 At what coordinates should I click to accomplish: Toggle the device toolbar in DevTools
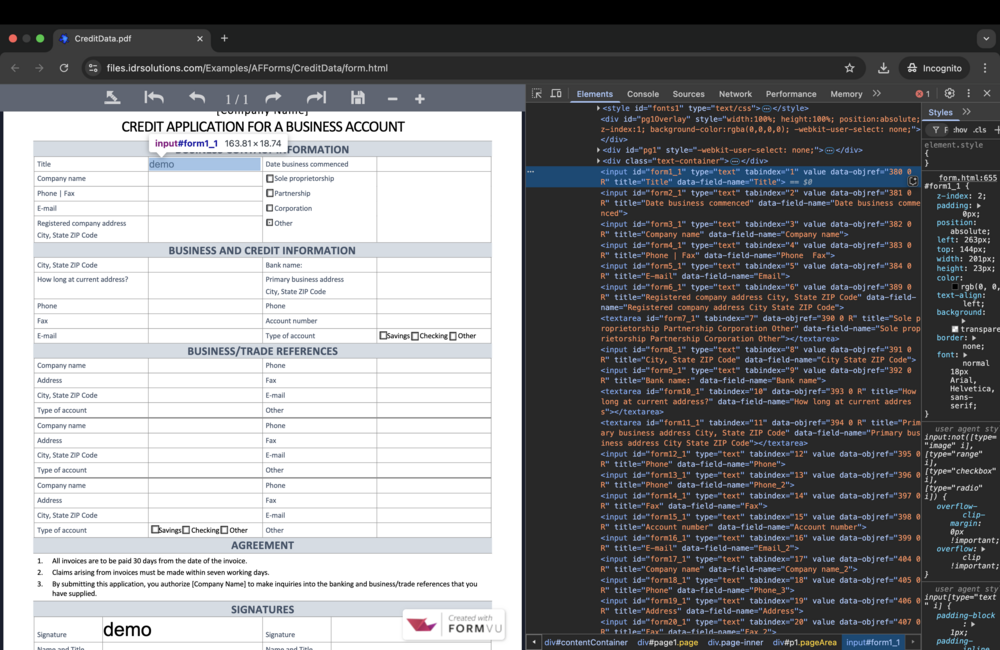(557, 93)
